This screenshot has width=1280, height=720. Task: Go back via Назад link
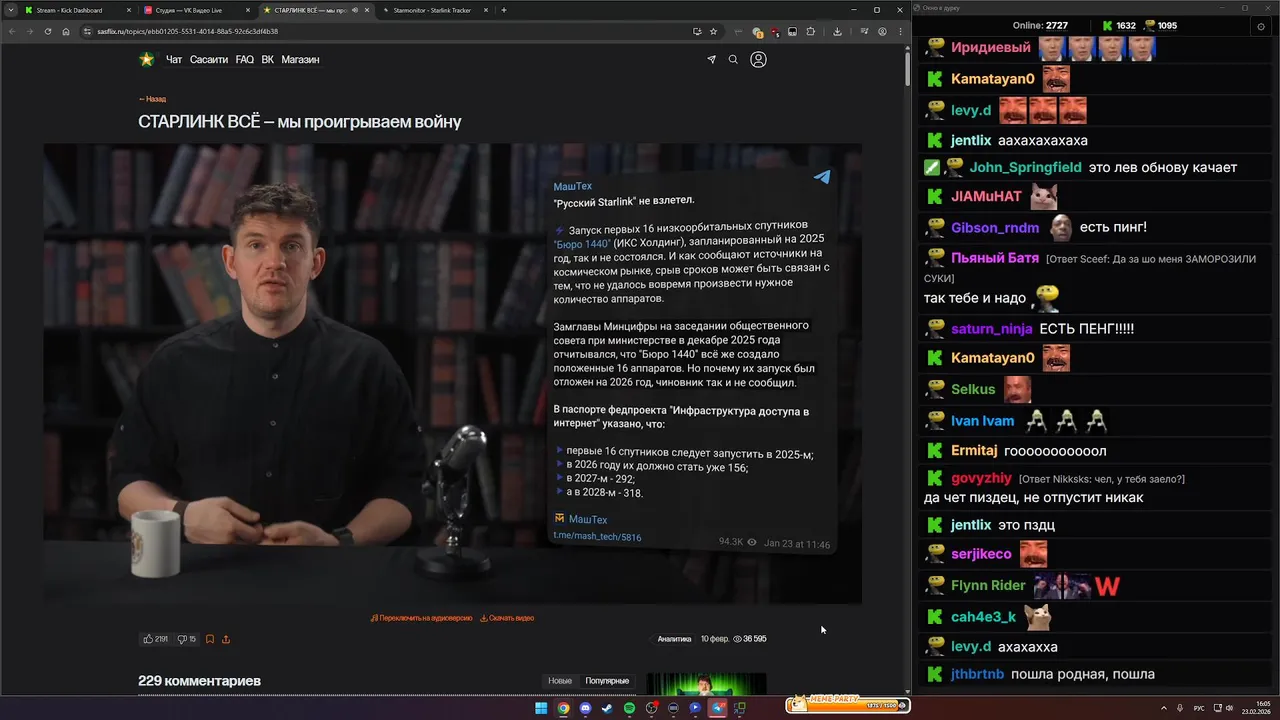152,99
